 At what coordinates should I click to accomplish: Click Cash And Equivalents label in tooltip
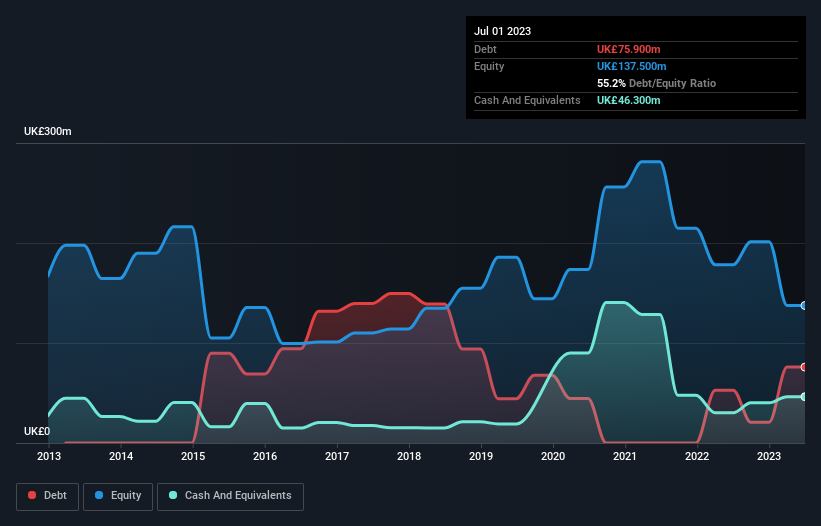[x=527, y=100]
